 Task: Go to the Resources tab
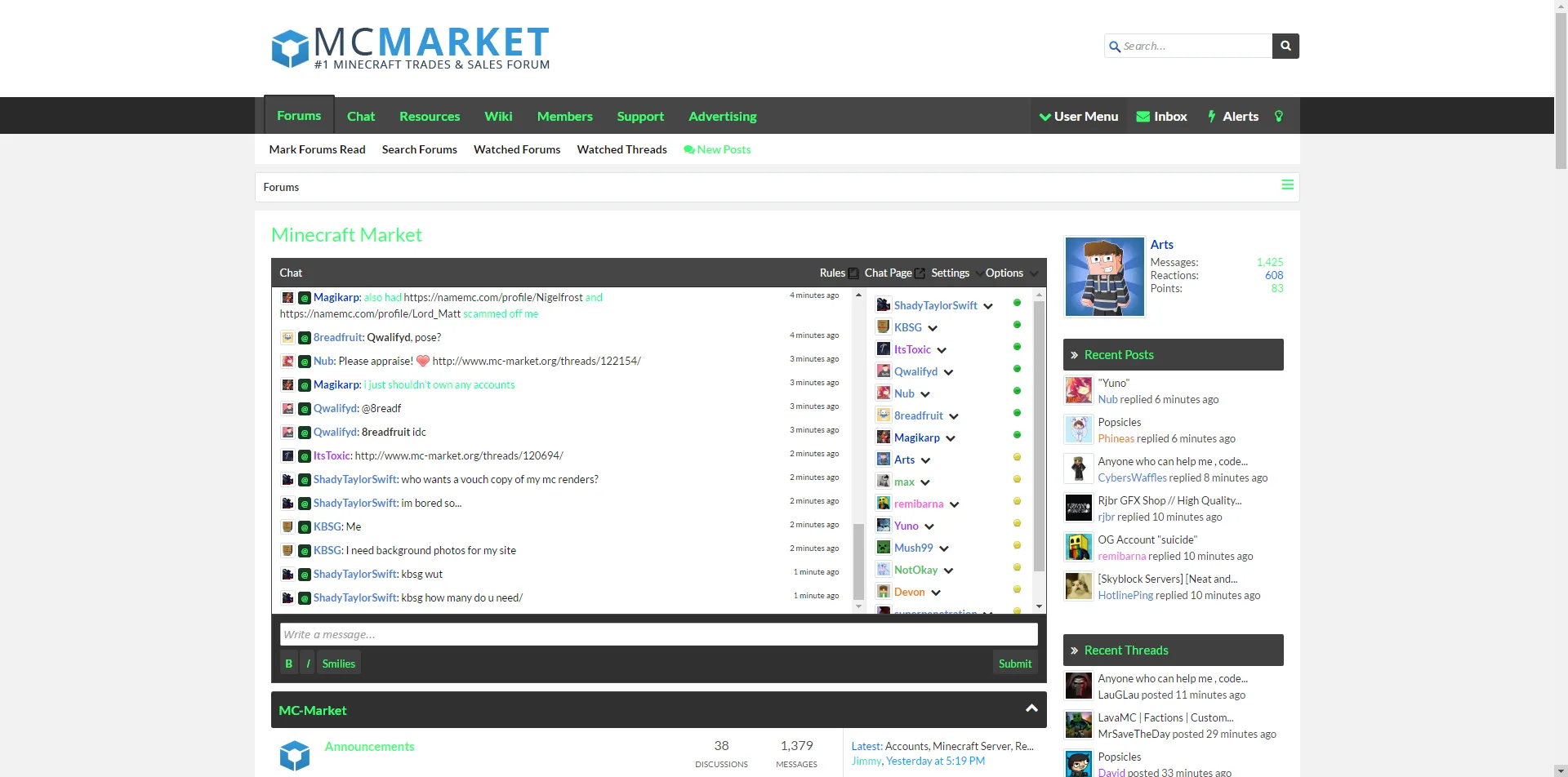coord(430,116)
